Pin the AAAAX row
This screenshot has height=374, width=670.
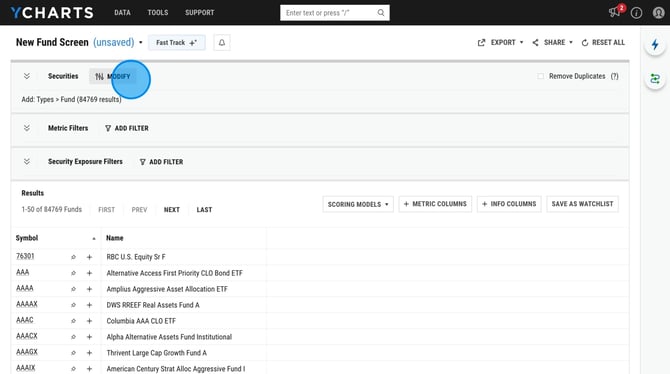tap(73, 305)
